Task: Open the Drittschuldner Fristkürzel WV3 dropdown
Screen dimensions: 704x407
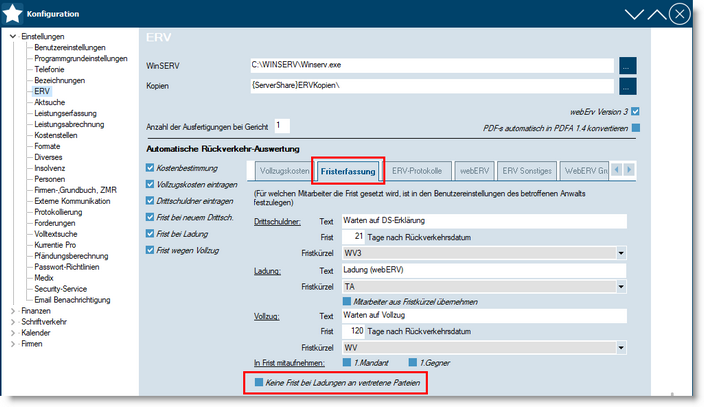Action: pos(622,253)
